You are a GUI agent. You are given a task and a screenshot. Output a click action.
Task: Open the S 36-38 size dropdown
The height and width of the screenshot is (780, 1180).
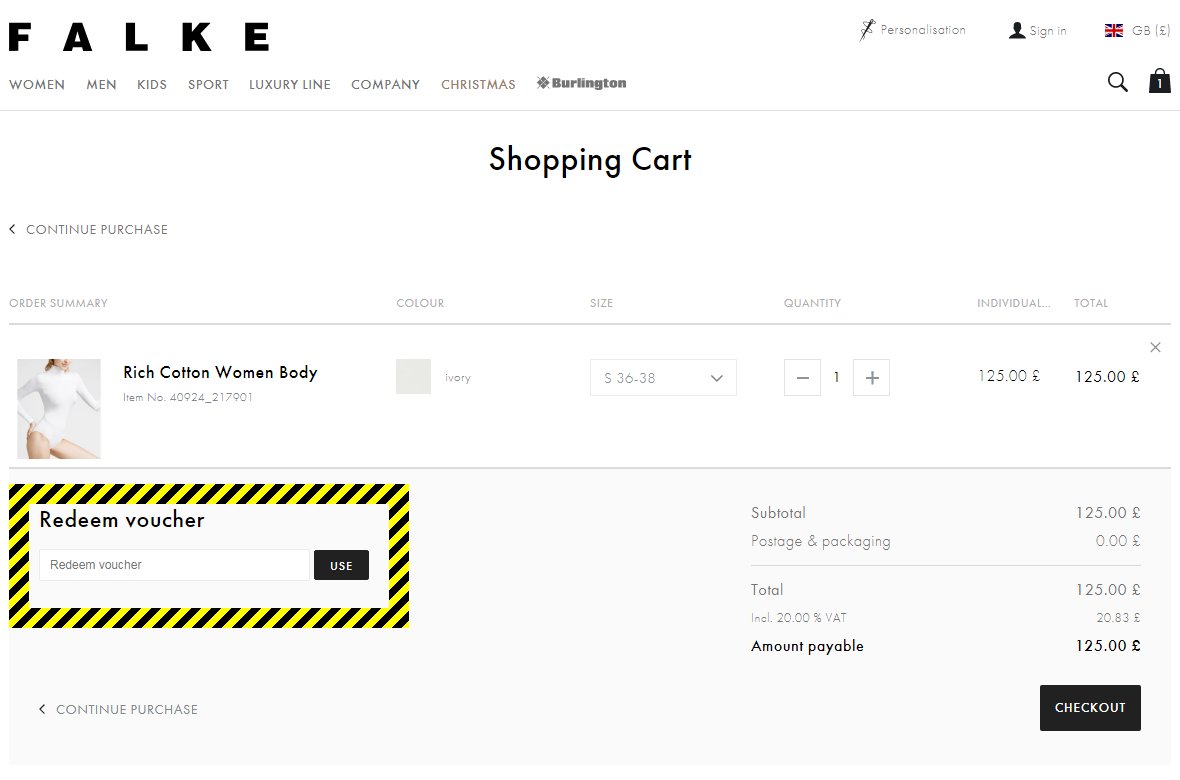[x=663, y=377]
